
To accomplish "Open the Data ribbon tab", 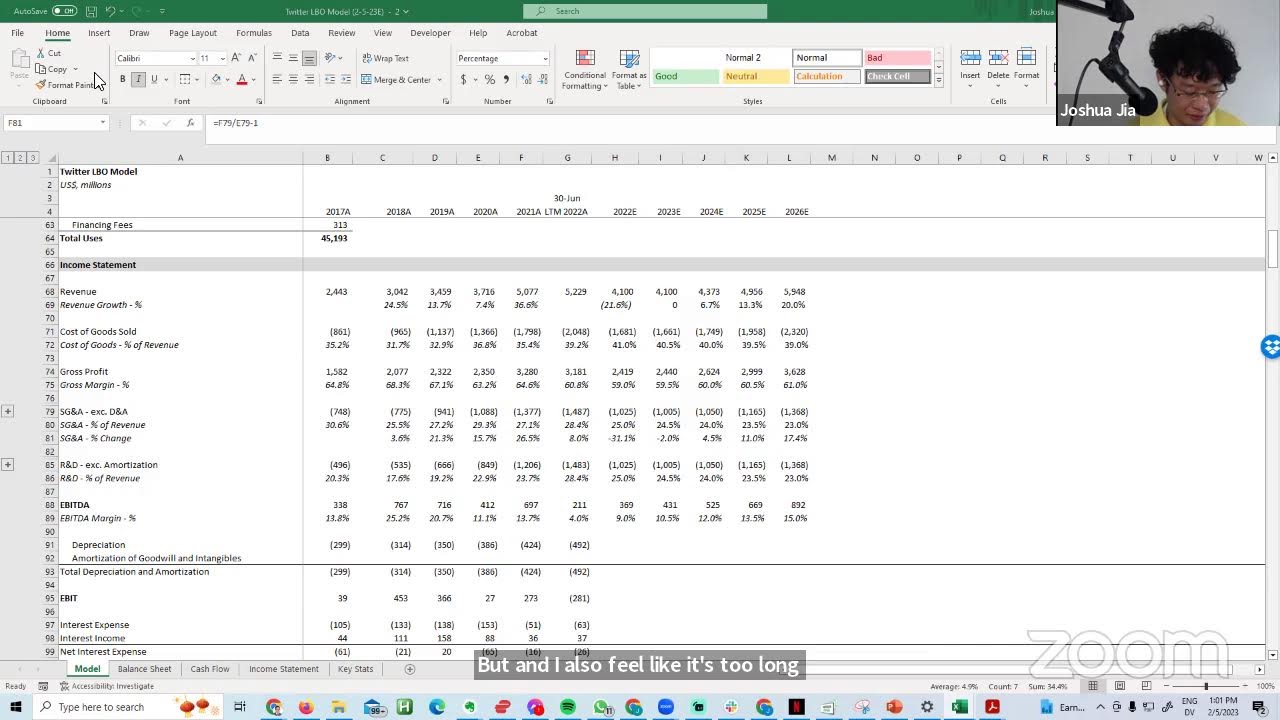I will click(300, 33).
